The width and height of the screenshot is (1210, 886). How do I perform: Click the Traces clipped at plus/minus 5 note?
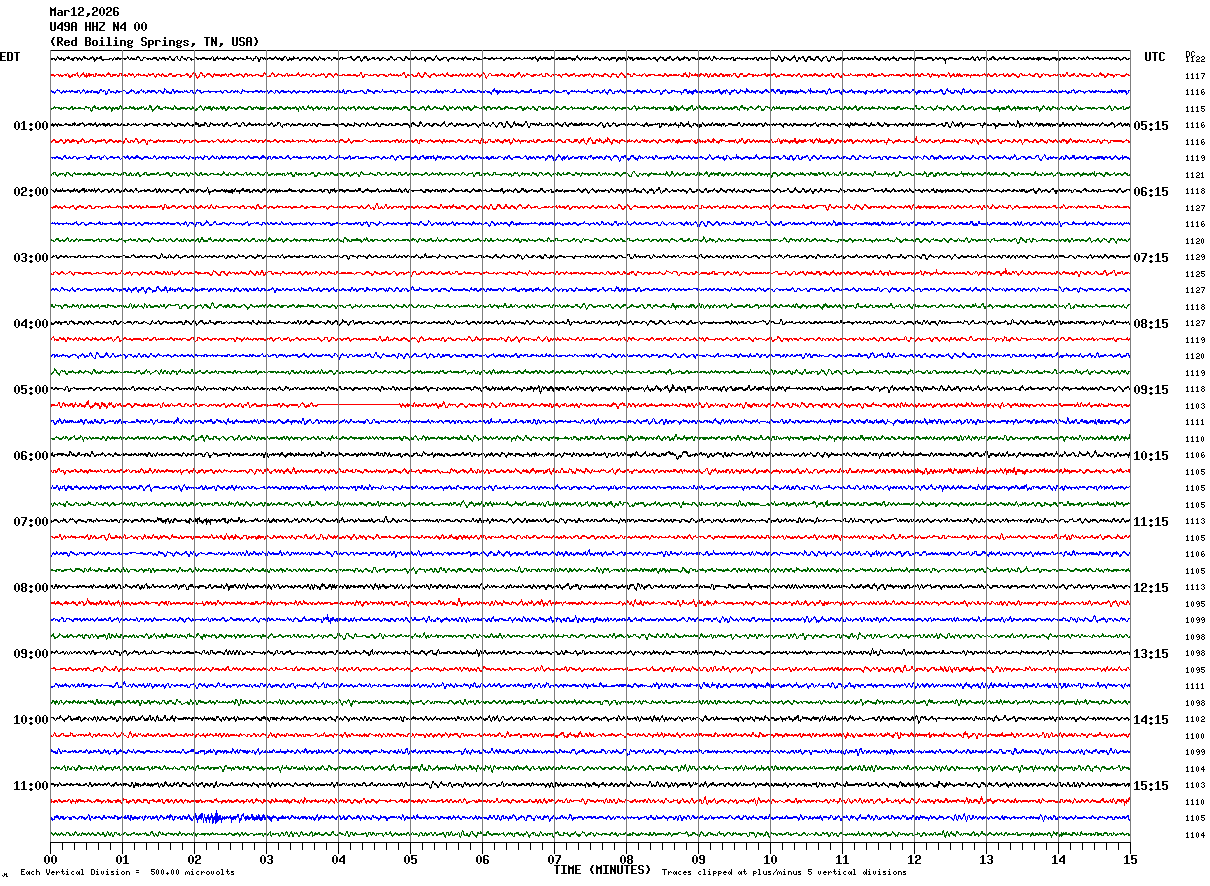point(784,873)
